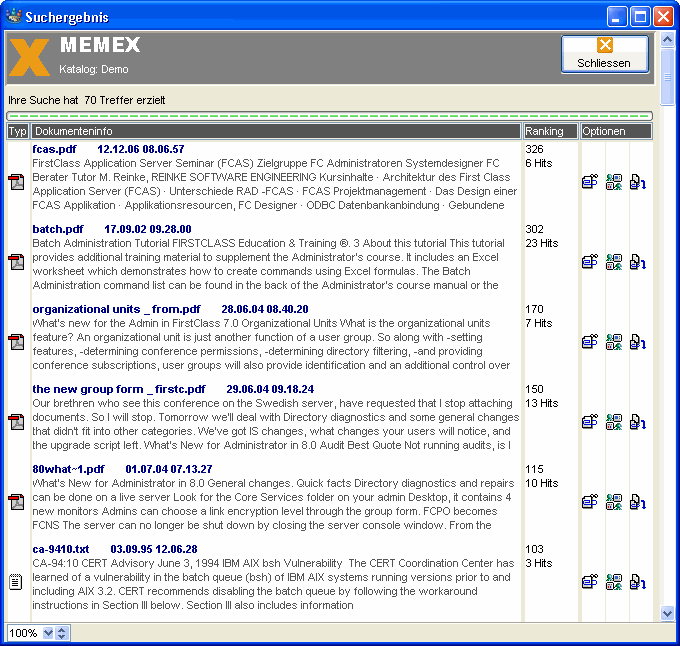The image size is (680, 646).
Task: Click the orange MEMEX X logo
Action: click(x=29, y=57)
